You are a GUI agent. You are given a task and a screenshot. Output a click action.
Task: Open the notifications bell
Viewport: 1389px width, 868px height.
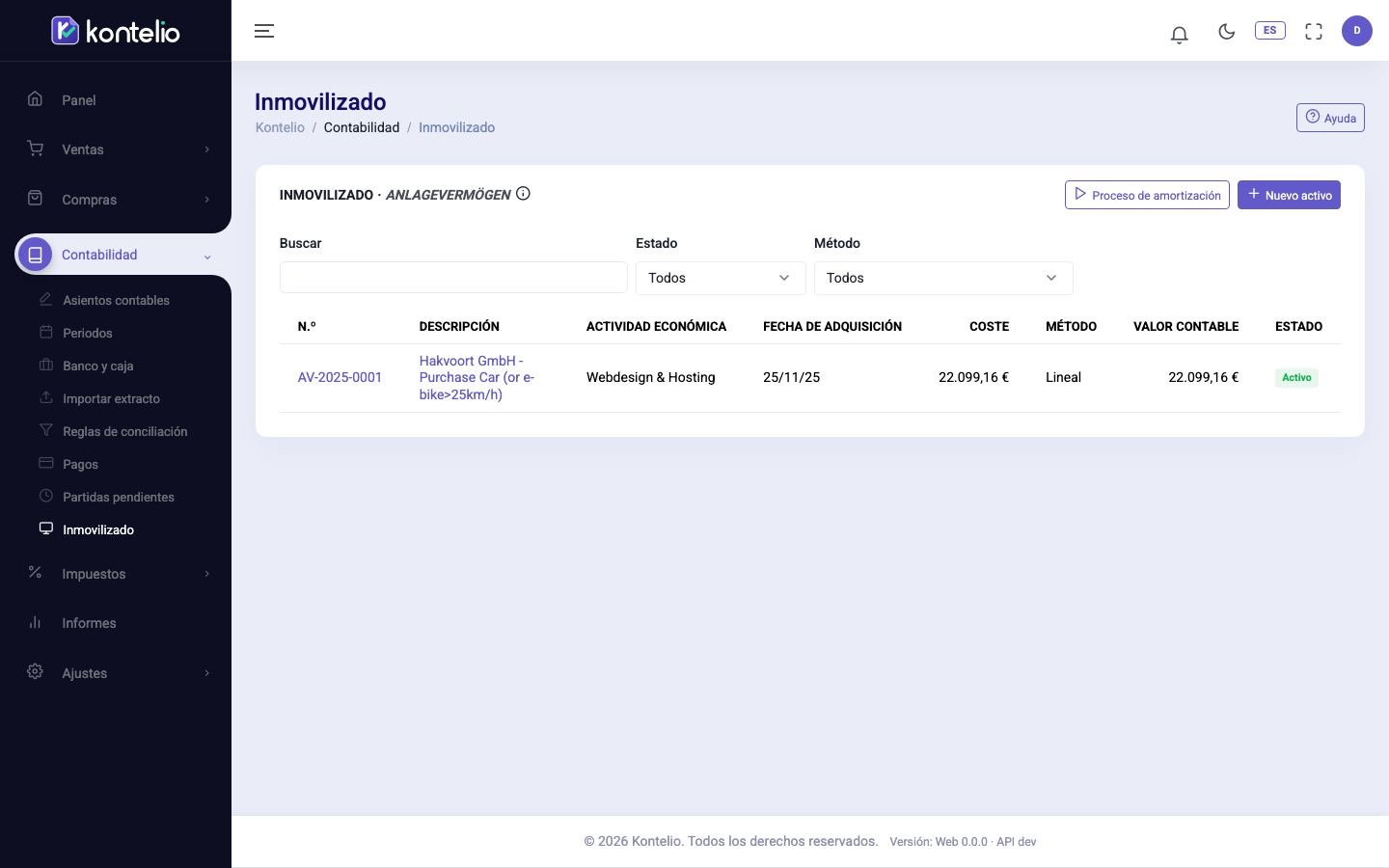tap(1179, 35)
